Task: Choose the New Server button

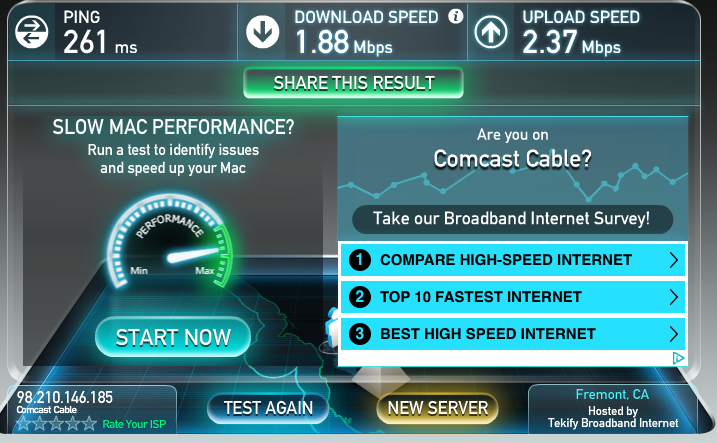Action: 438,408
